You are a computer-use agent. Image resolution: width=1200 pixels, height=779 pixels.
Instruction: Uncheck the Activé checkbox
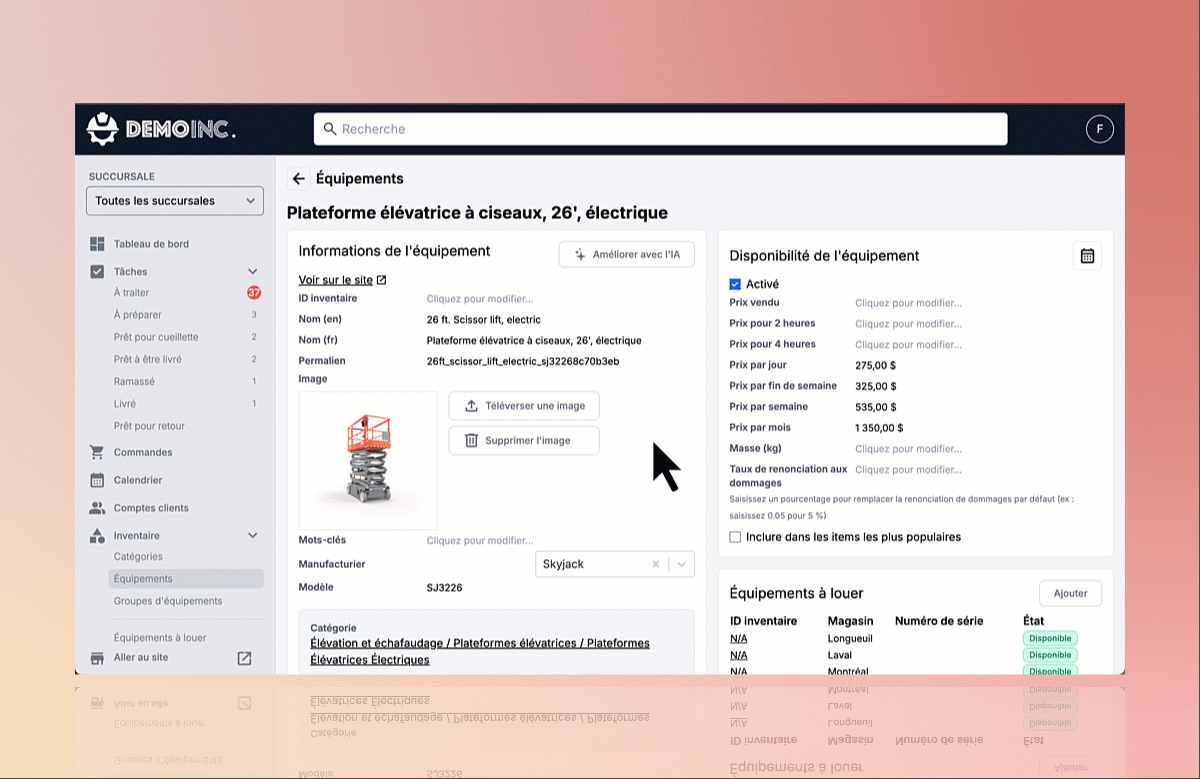click(736, 284)
